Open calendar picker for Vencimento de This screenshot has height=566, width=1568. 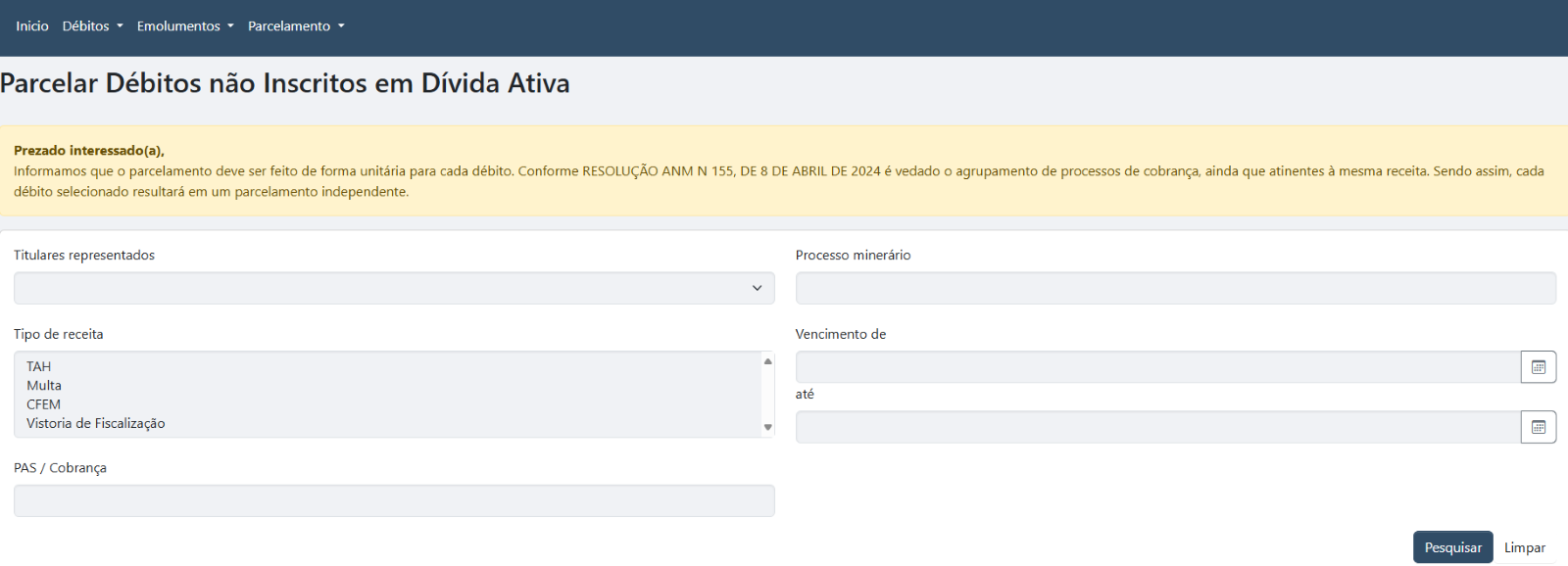pos(1538,367)
